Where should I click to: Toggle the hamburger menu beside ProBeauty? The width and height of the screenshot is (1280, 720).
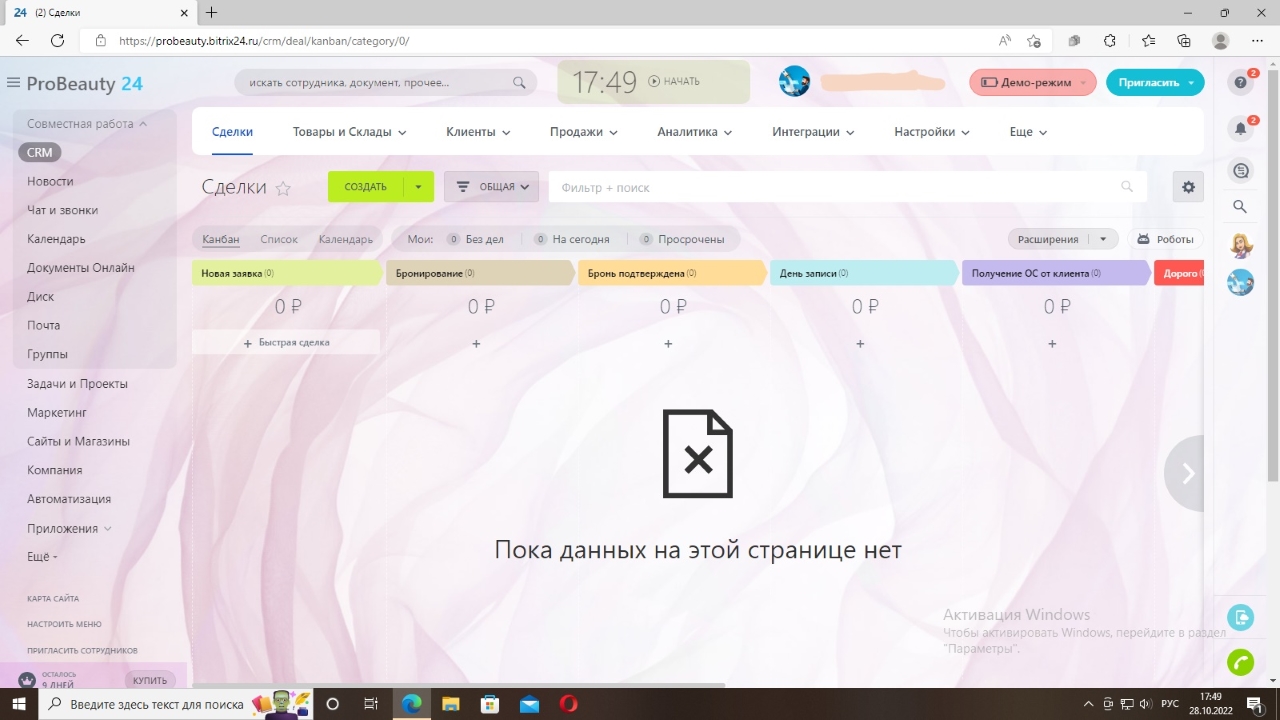click(x=13, y=83)
